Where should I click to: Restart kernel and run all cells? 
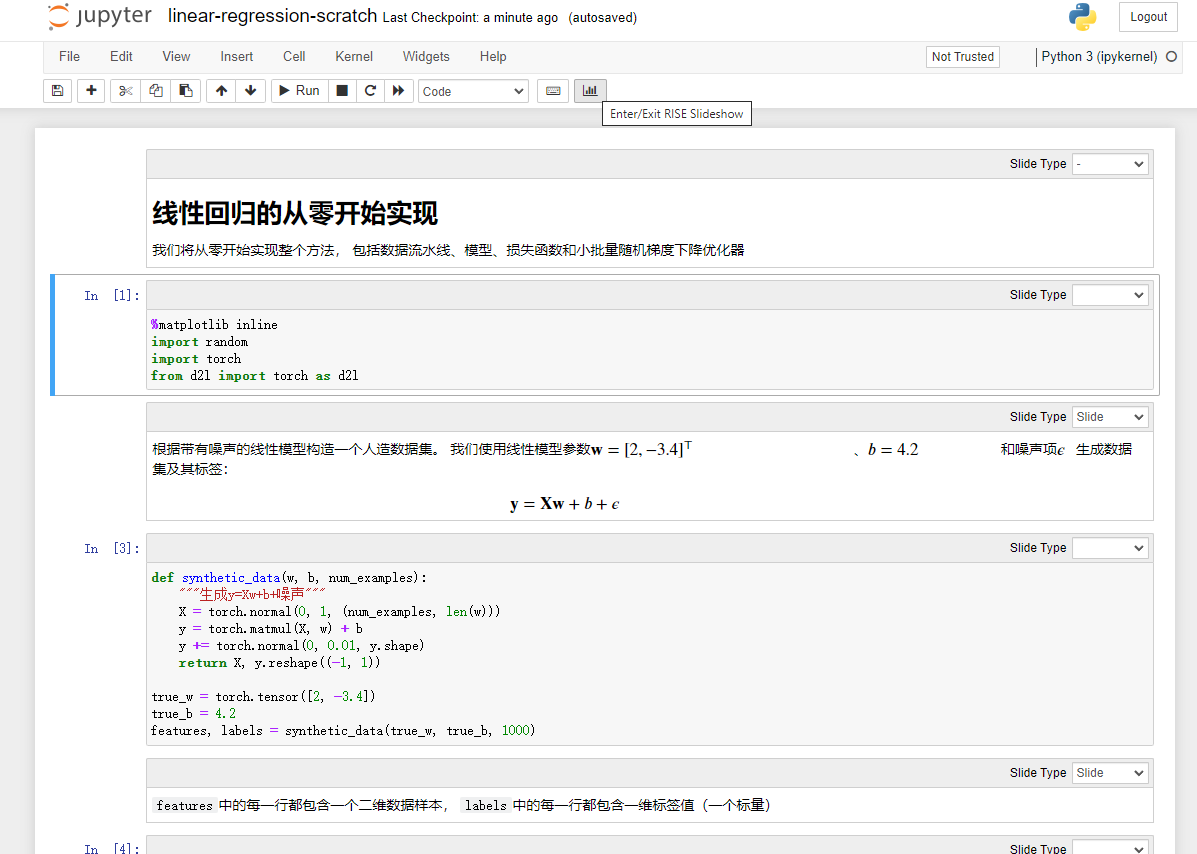point(398,91)
